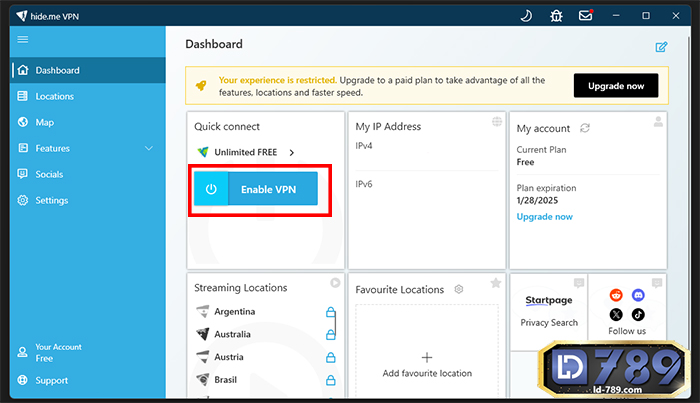
Task: Click the chat icon on Follow us card
Action: click(657, 283)
